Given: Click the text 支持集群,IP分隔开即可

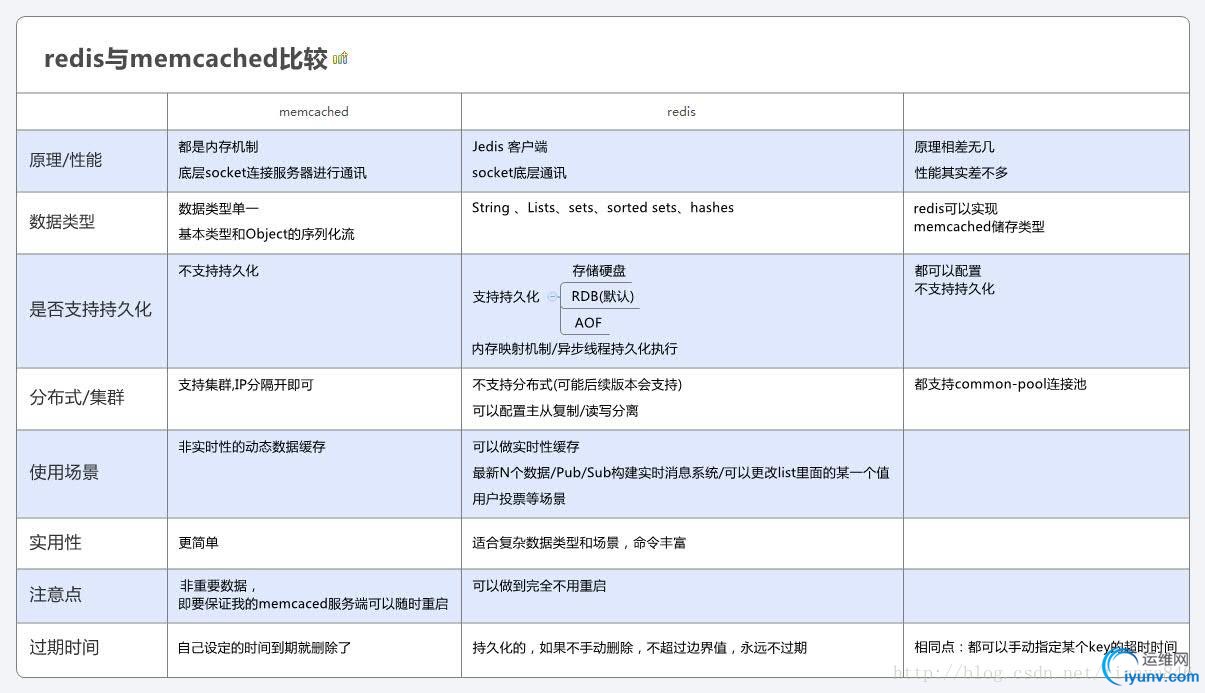Looking at the screenshot, I should (246, 385).
